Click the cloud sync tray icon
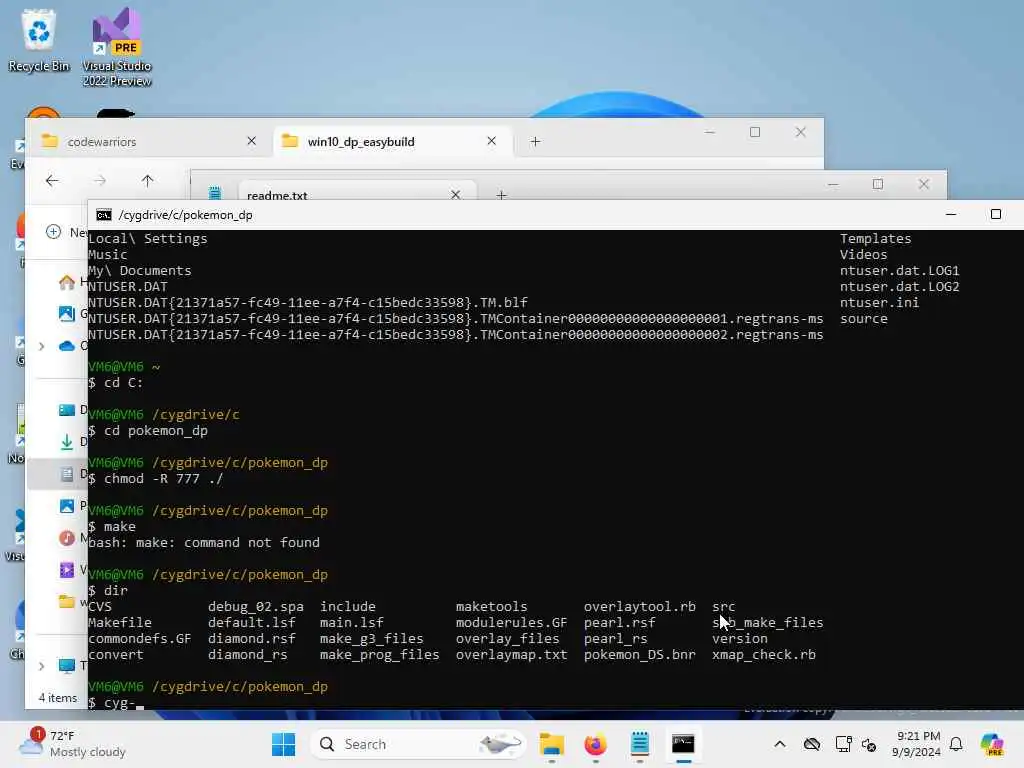1024x768 pixels. (x=812, y=744)
